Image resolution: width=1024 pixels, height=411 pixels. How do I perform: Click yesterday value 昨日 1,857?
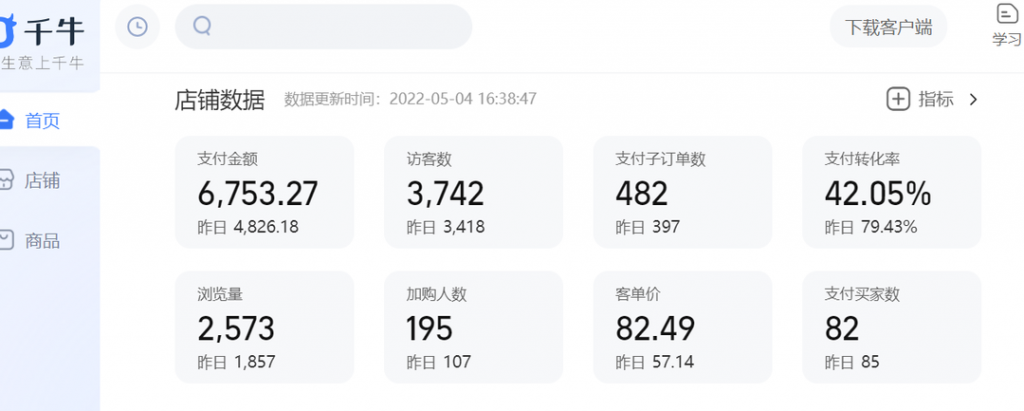pyautogui.click(x=236, y=361)
